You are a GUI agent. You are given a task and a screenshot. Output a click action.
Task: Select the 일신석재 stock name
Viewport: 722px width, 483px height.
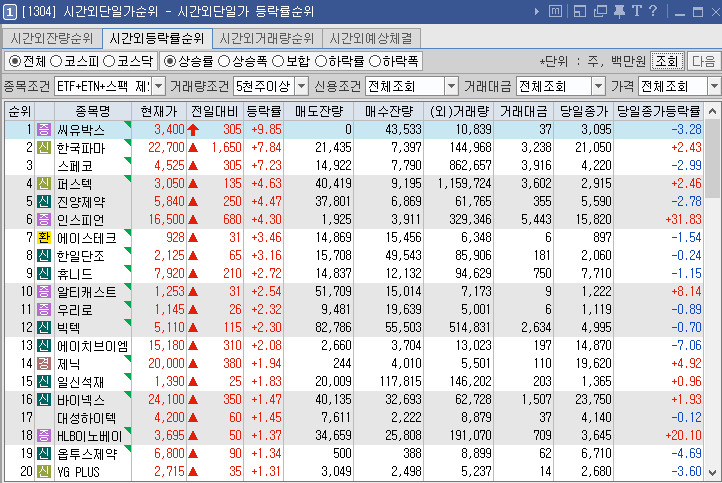point(81,382)
